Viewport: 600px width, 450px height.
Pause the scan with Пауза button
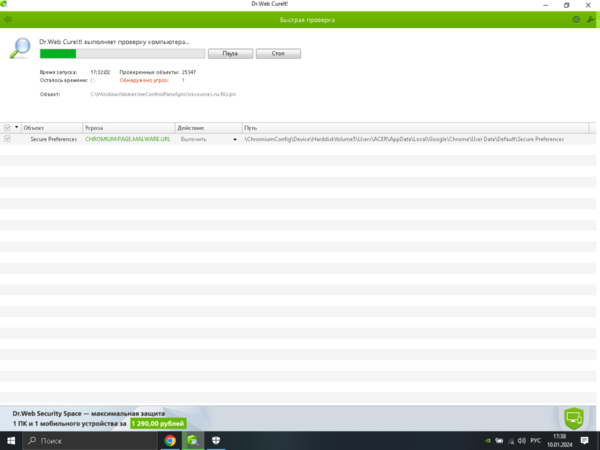coord(230,54)
